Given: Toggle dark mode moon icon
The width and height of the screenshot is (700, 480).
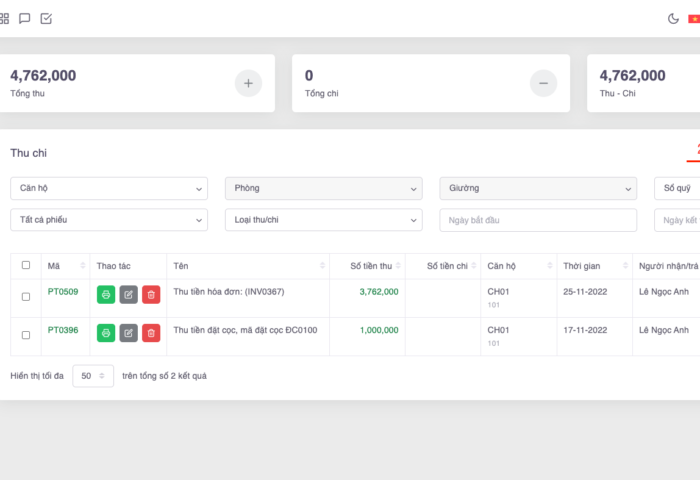Looking at the screenshot, I should click(673, 18).
